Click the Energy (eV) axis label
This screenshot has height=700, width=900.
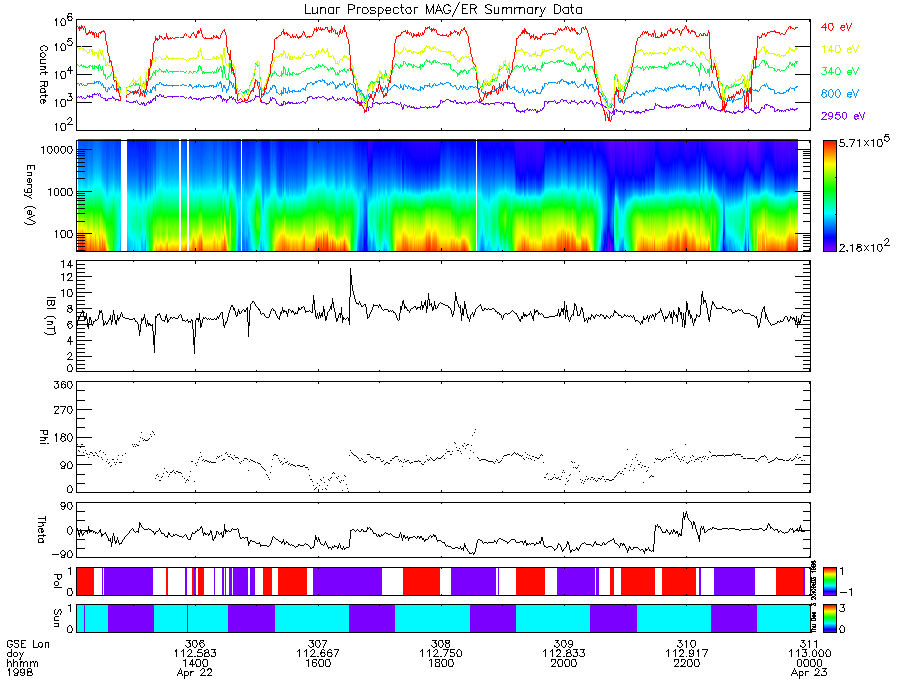point(30,195)
